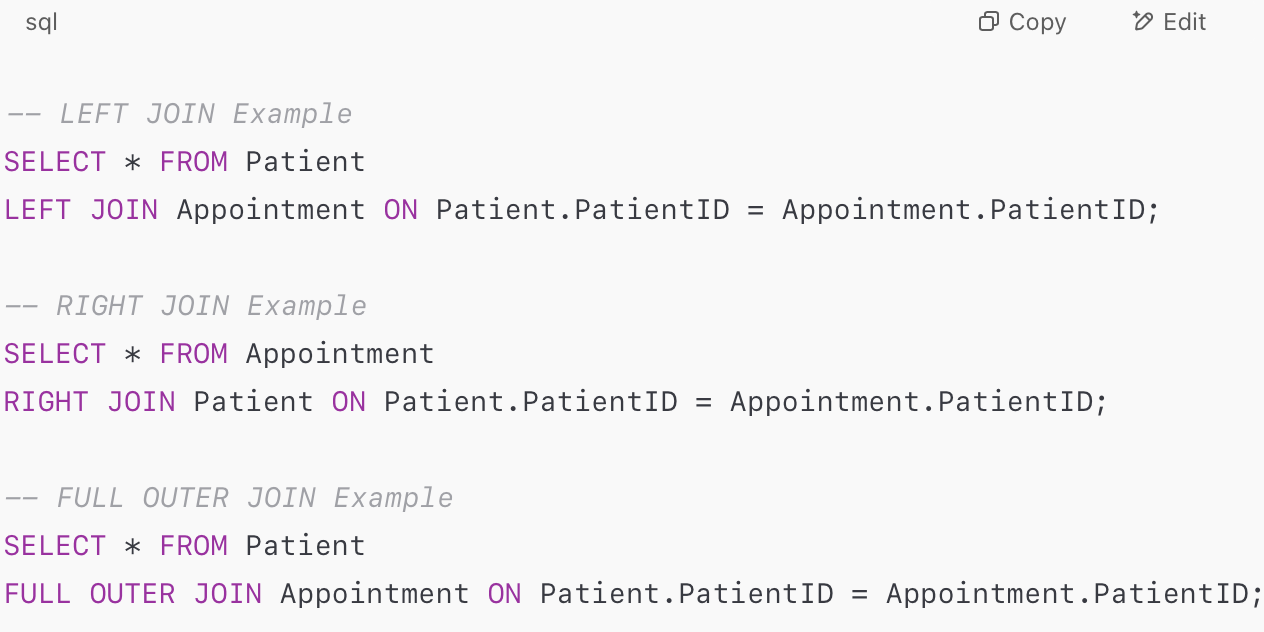
Task: Click the ON keyword in FULL OUTER JOIN line
Action: coord(505,594)
